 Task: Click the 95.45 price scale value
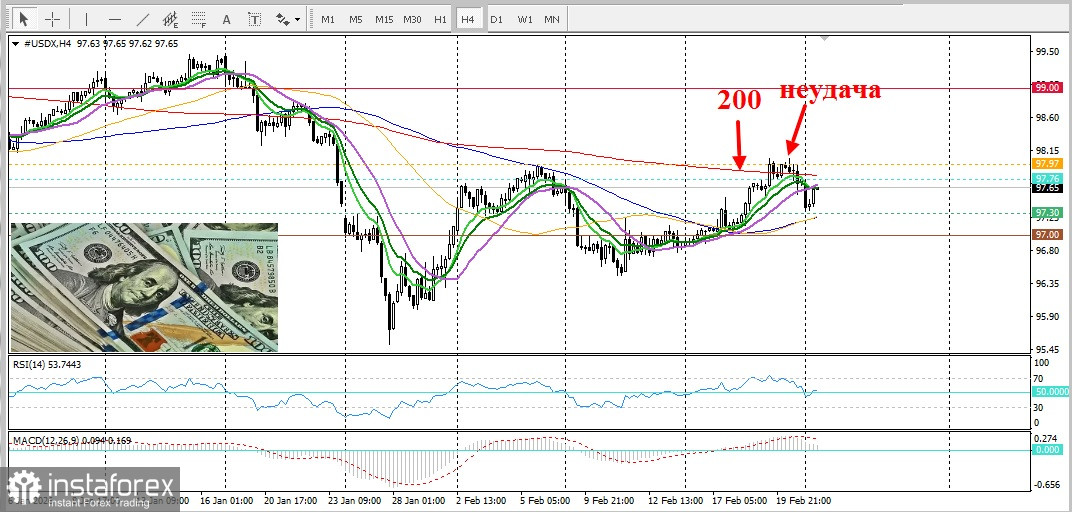click(1047, 349)
